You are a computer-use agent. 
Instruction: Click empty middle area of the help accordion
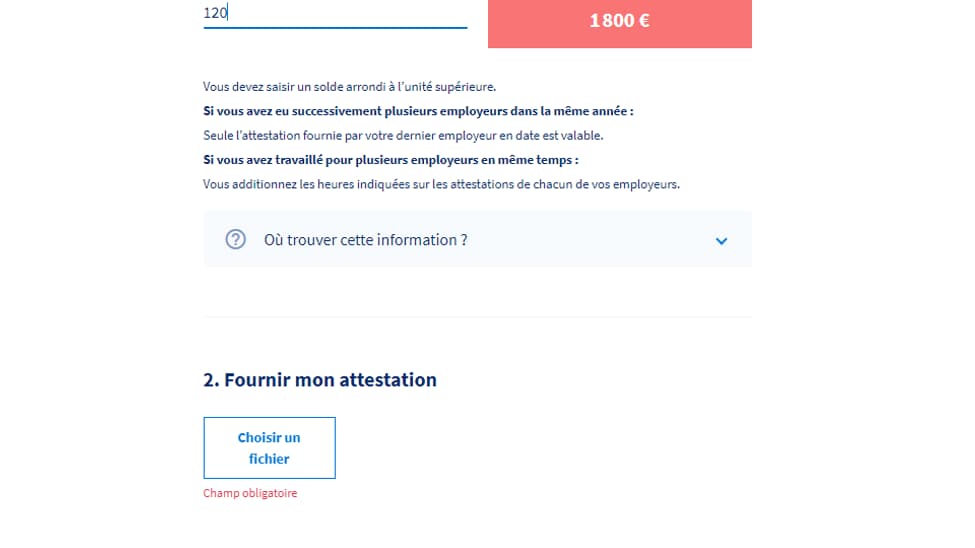pos(590,240)
